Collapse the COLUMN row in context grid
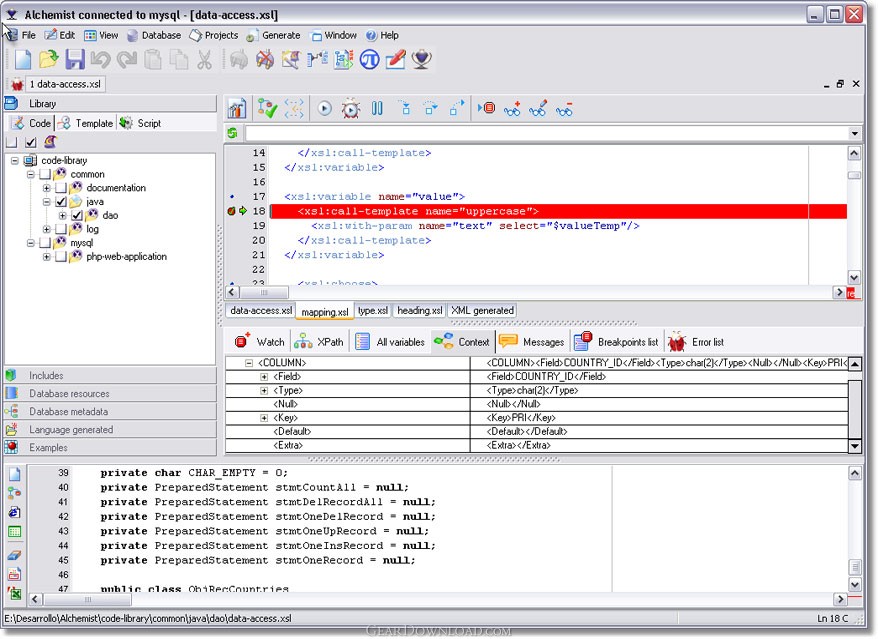Image resolution: width=878 pixels, height=639 pixels. 249,363
